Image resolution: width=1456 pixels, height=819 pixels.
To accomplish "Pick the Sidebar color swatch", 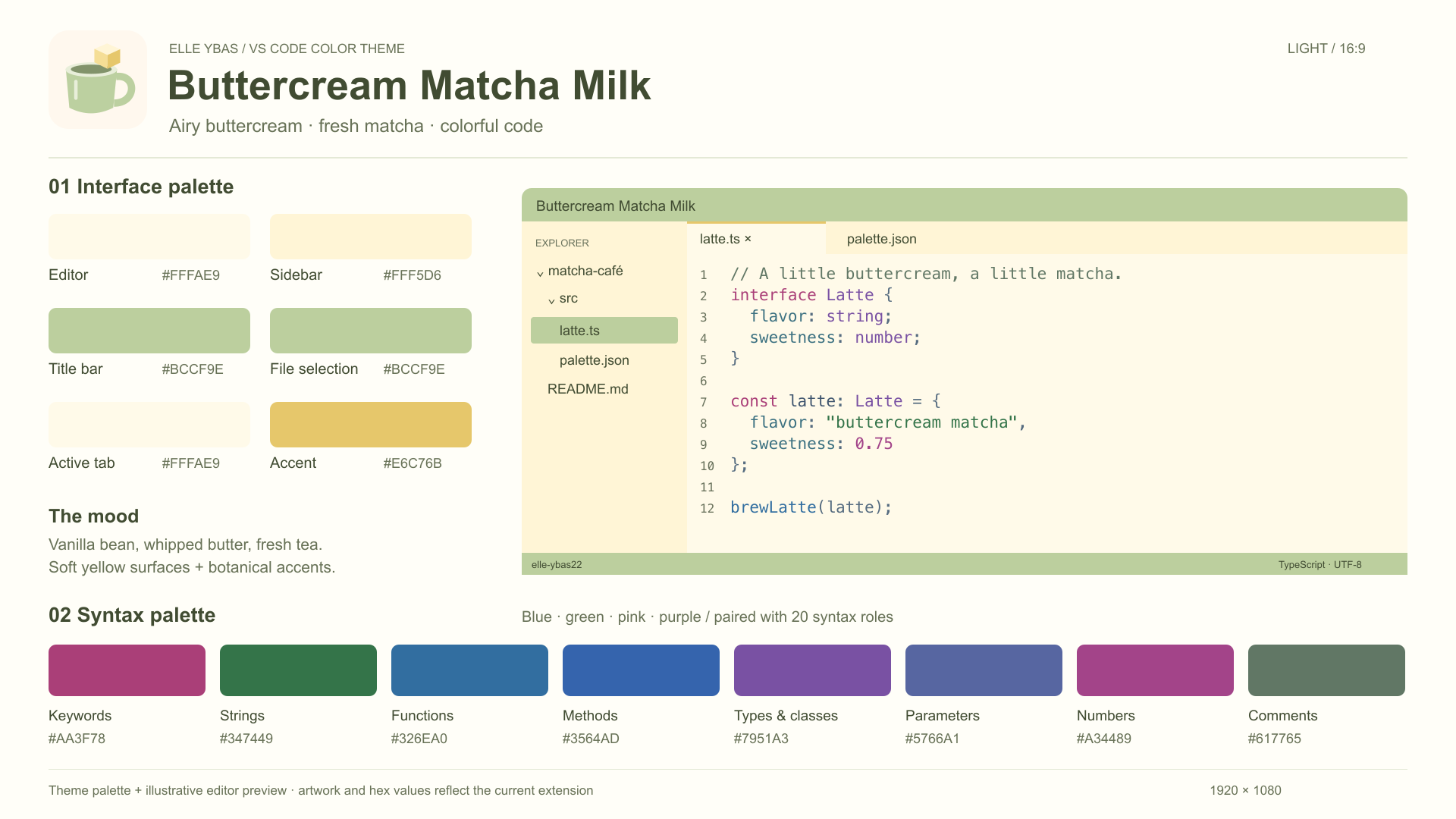I will pos(371,237).
